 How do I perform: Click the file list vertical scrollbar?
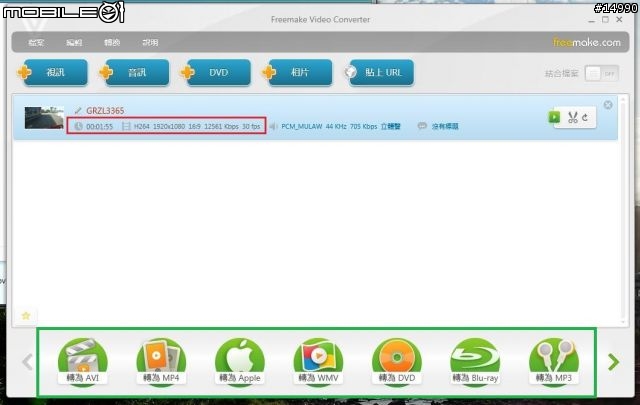pos(623,210)
